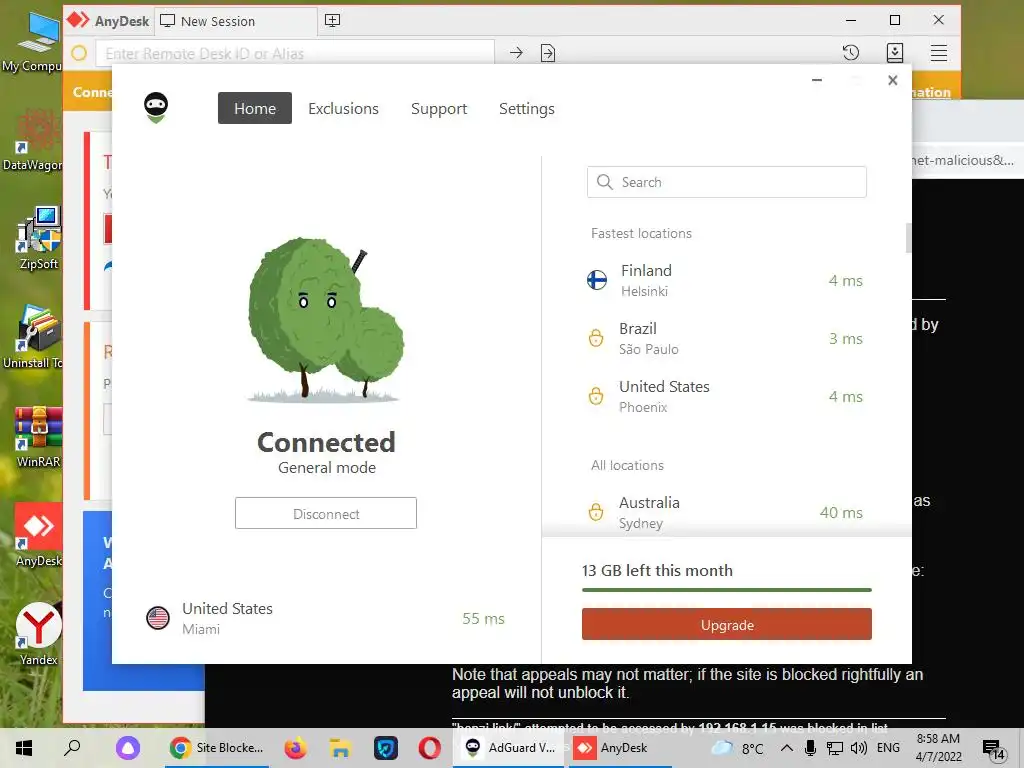This screenshot has width=1024, height=768.
Task: Switch to AdGuard VPN taskbar item
Action: [509, 748]
